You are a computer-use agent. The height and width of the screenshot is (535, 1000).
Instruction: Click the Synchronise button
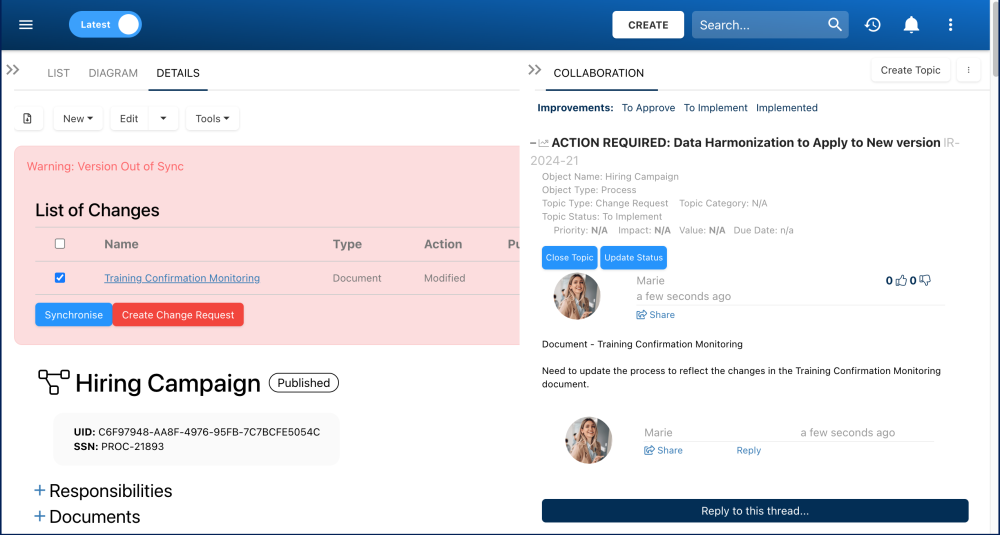73,314
